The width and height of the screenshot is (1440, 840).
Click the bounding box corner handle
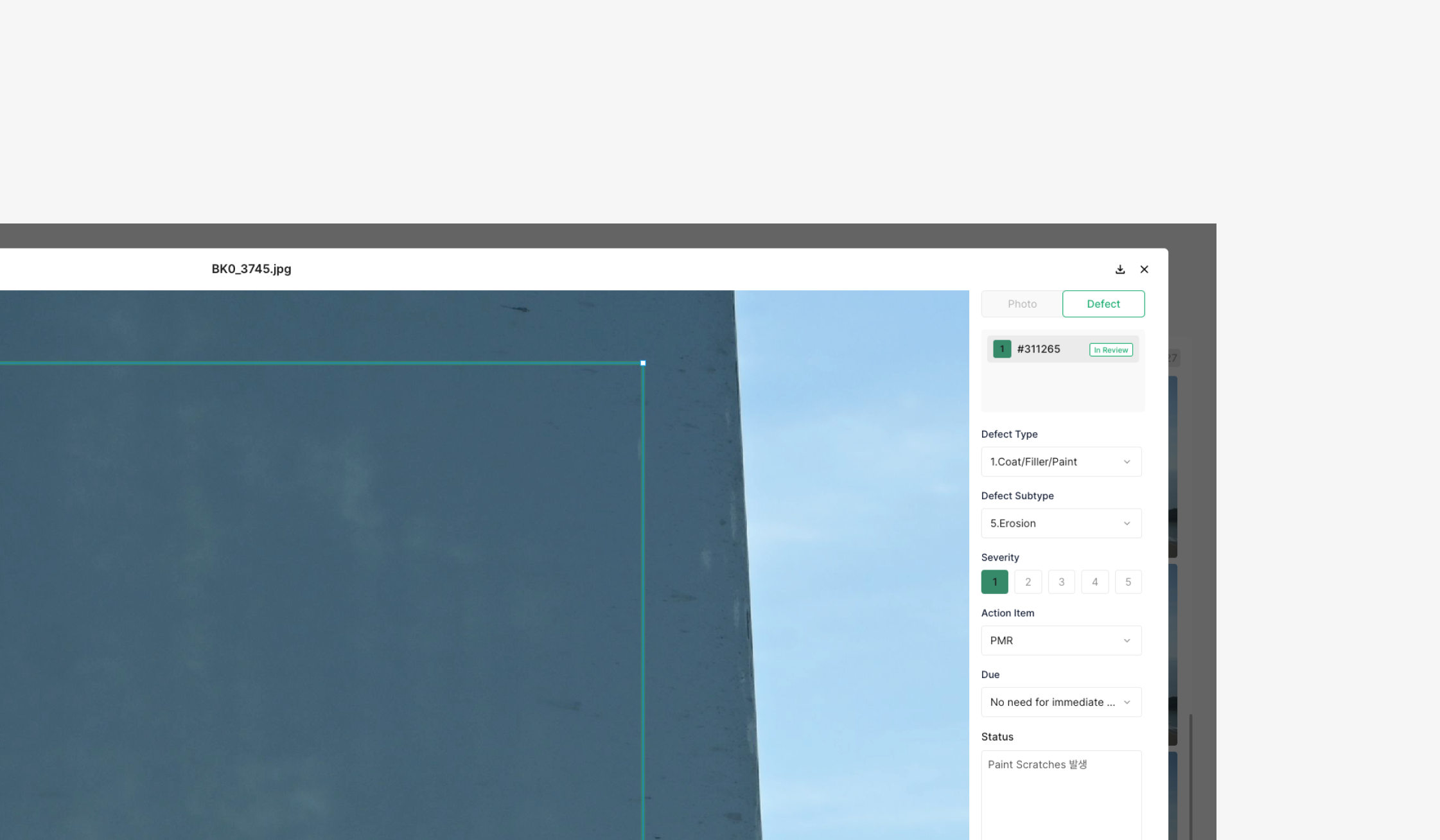643,363
